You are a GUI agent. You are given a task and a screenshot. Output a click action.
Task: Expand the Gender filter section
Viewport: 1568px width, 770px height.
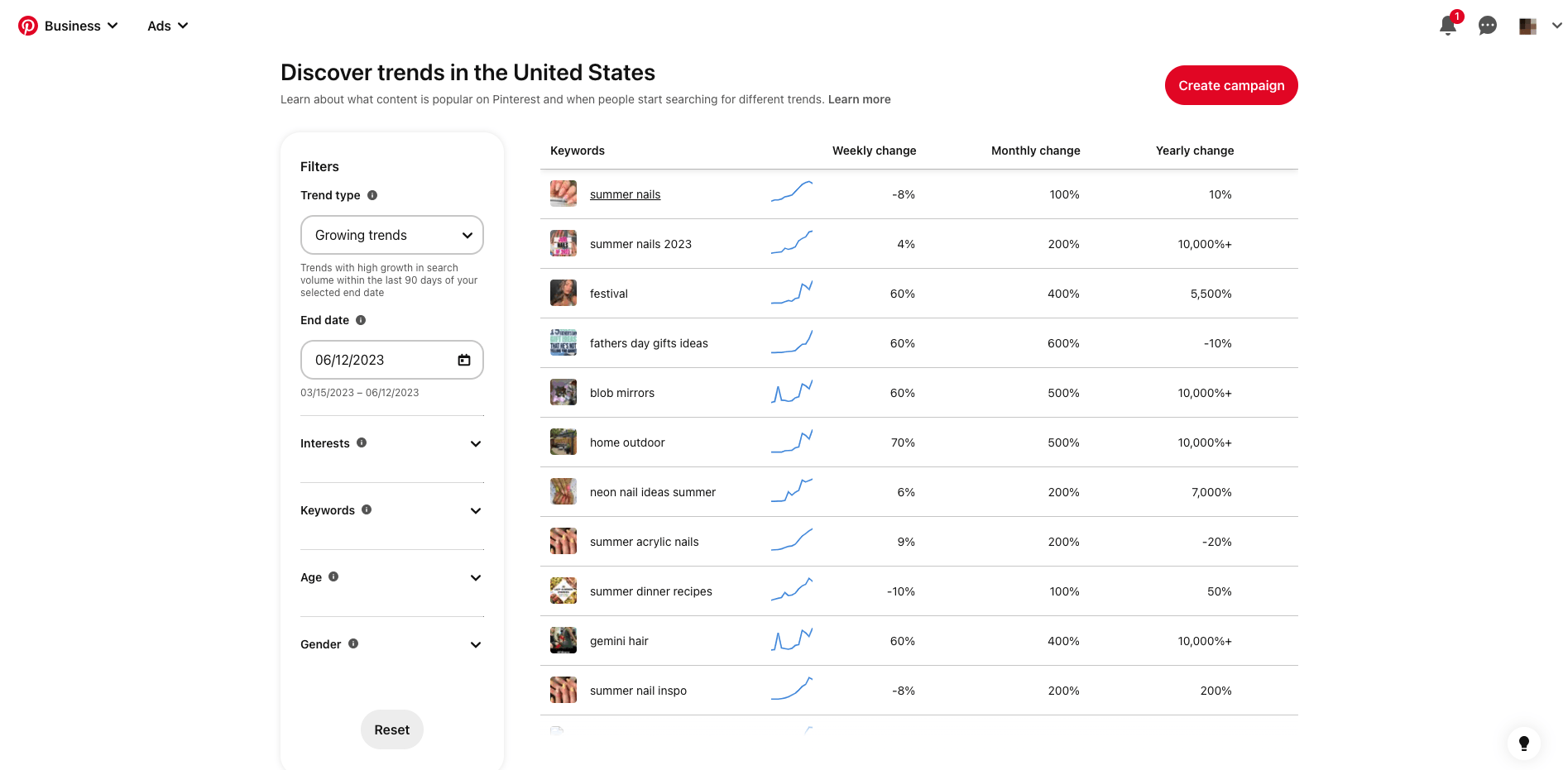tap(476, 644)
